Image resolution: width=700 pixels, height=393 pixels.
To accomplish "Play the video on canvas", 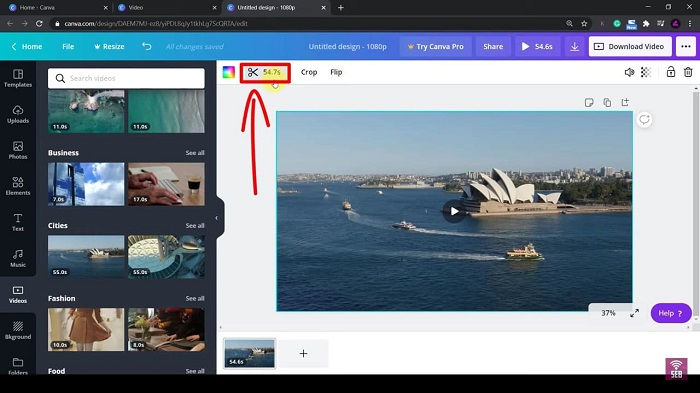I will [454, 211].
